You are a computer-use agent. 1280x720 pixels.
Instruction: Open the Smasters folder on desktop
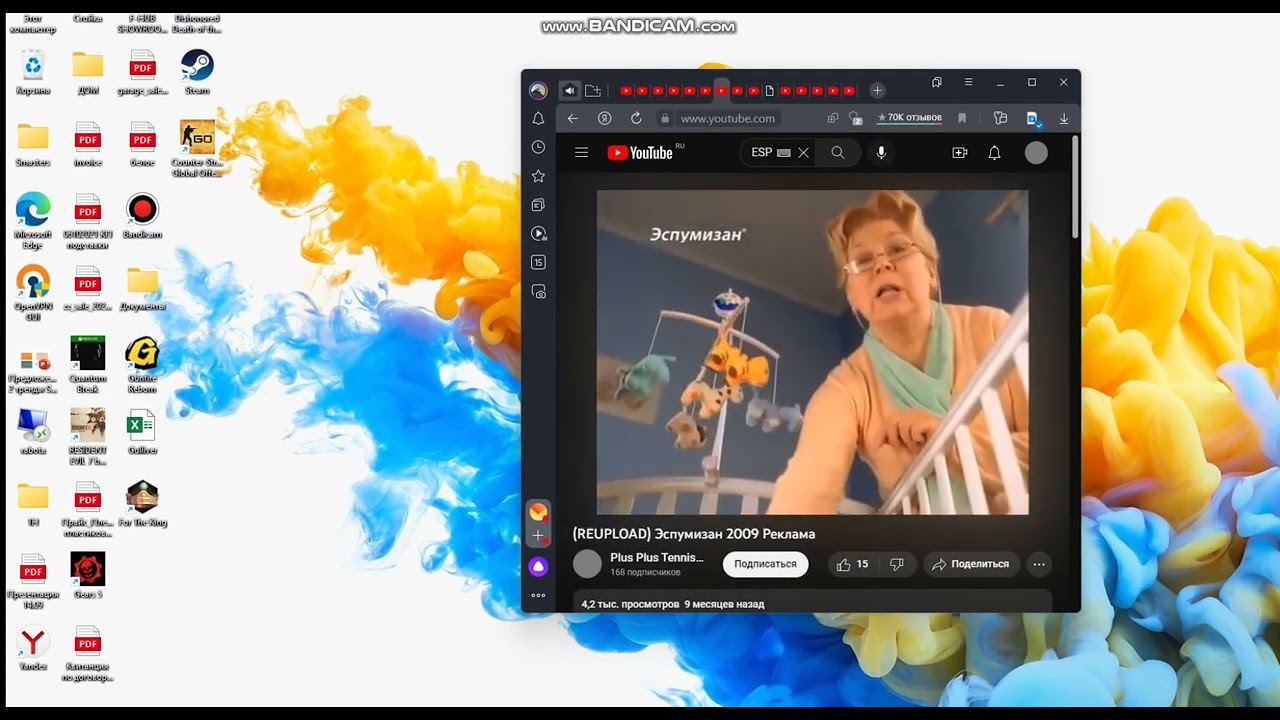click(x=33, y=144)
